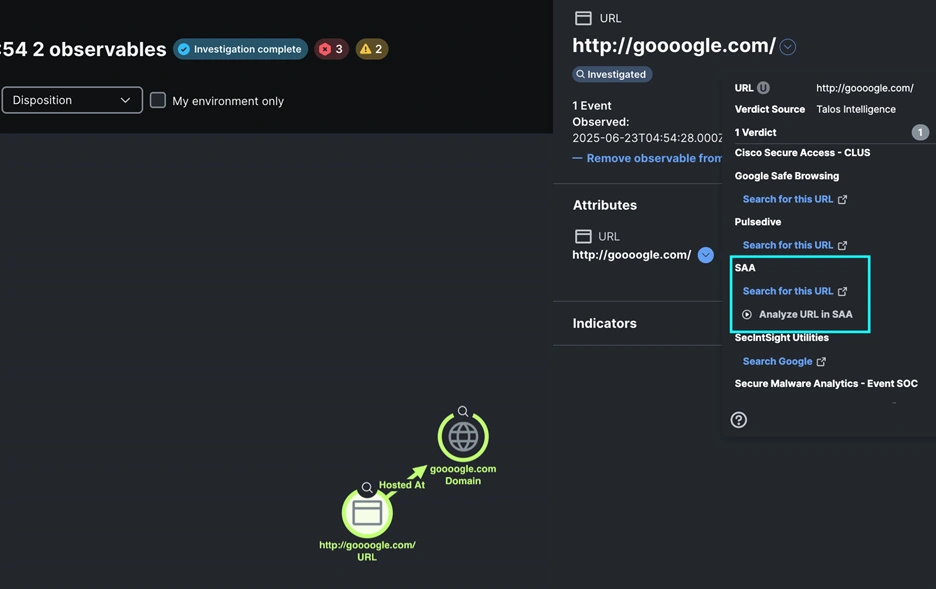The image size is (936, 589).
Task: Select the Secure Malware Analytics - Event SOC entry
Action: [x=825, y=383]
